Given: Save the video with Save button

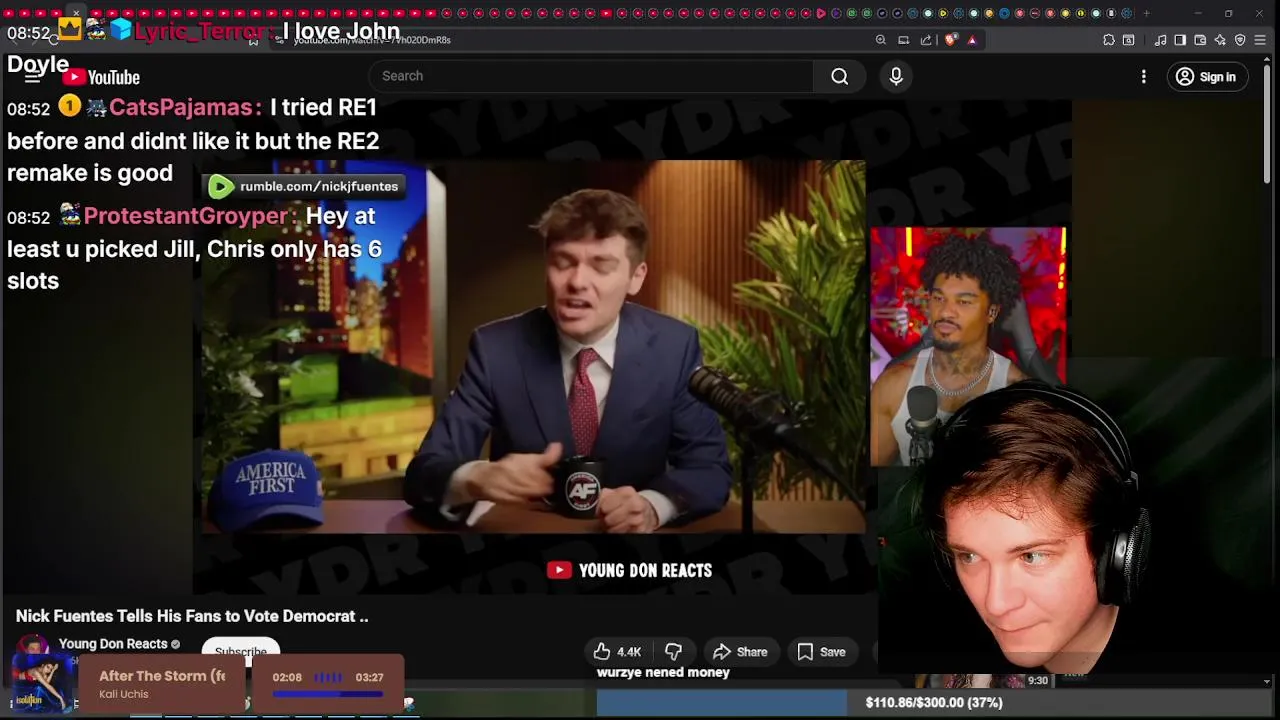Looking at the screenshot, I should pos(822,652).
